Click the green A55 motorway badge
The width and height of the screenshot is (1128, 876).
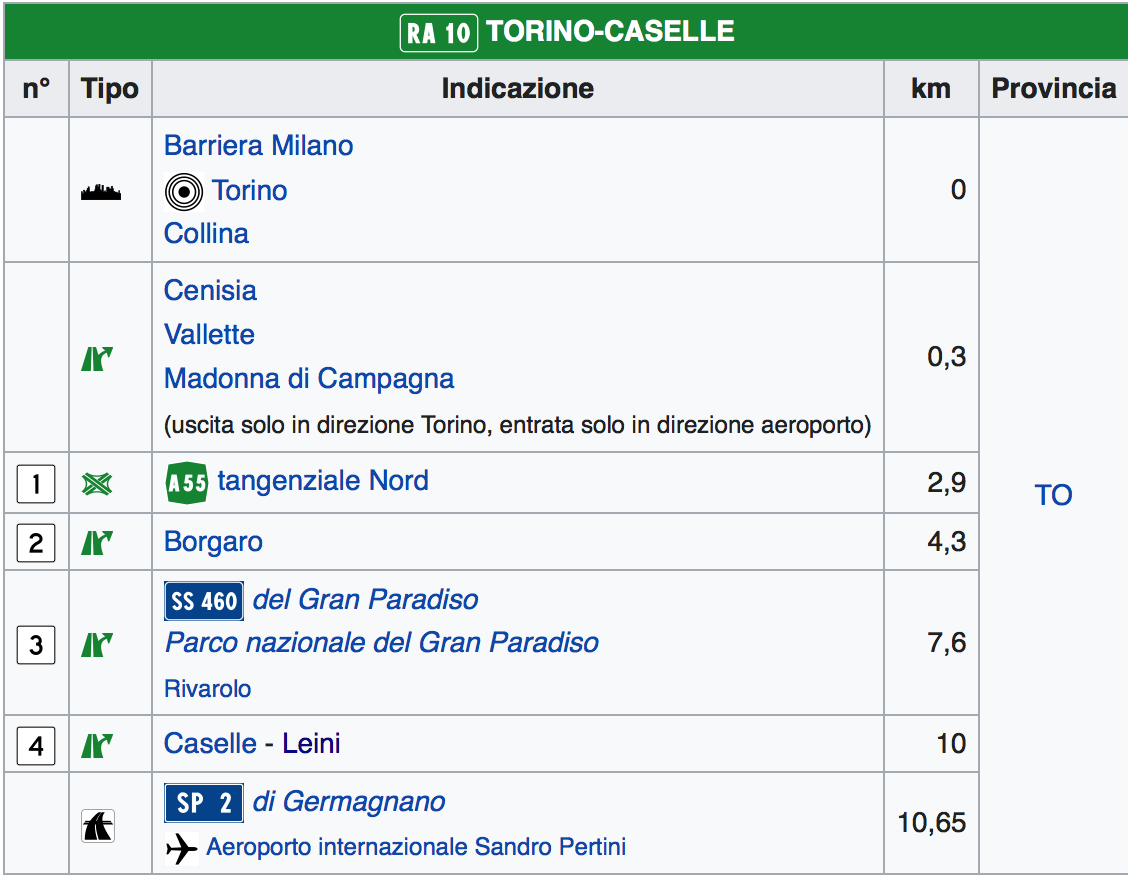(186, 483)
